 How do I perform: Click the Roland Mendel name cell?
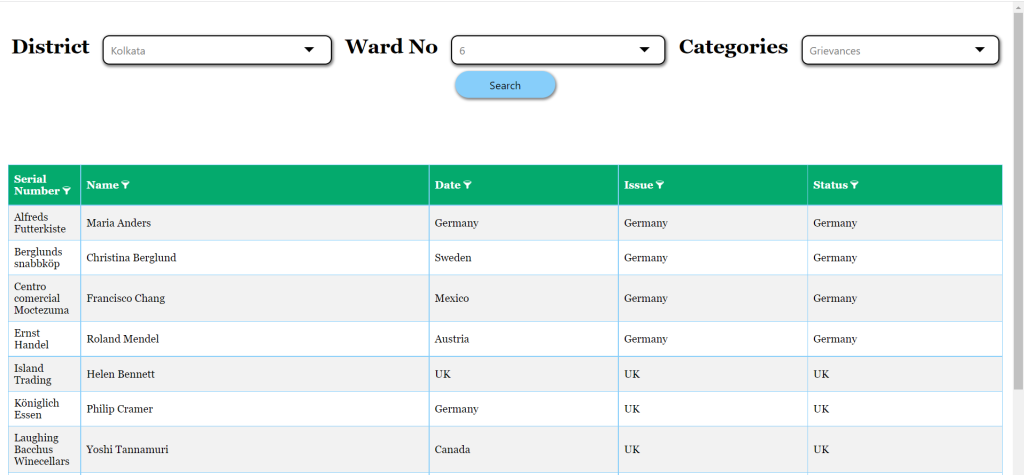(x=255, y=339)
